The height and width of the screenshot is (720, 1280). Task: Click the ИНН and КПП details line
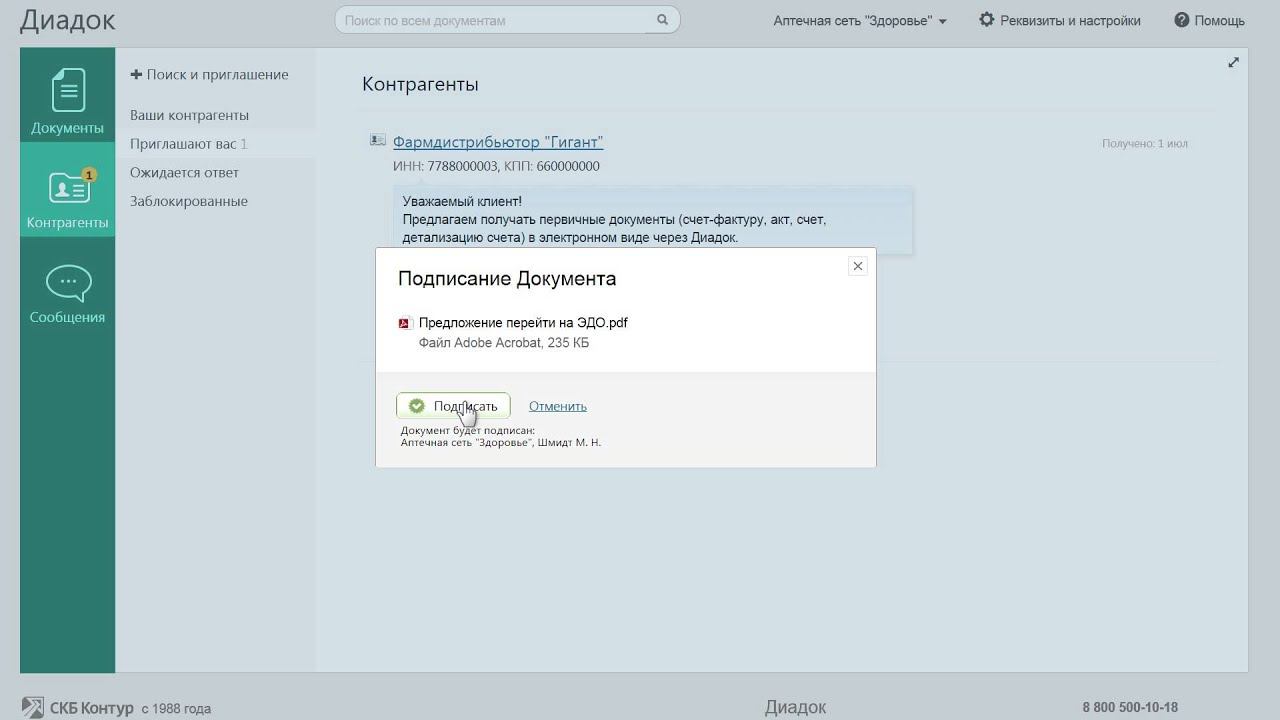coord(496,166)
